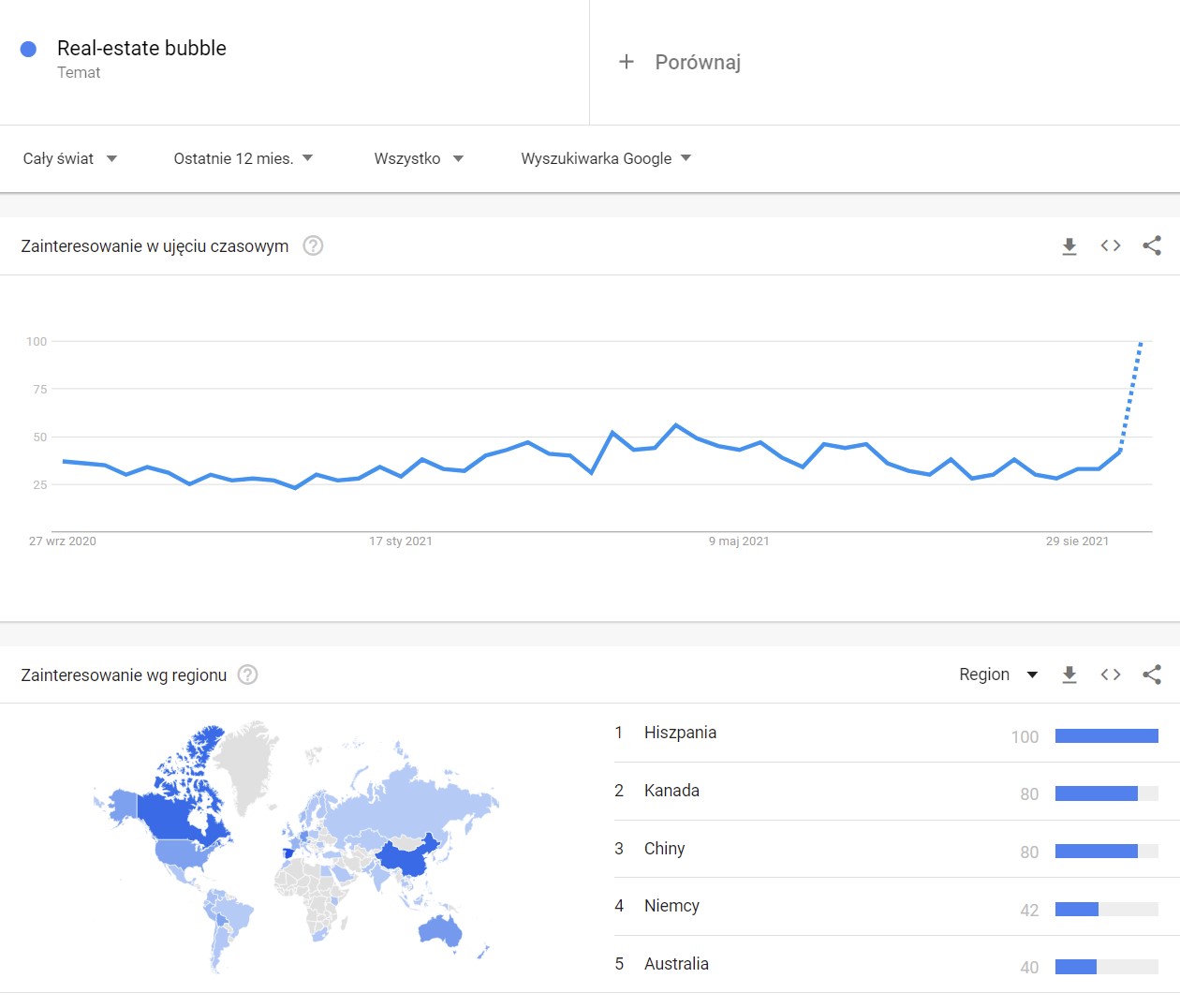Open the Cały świat location dropdown
1180x1008 pixels.
[x=70, y=158]
